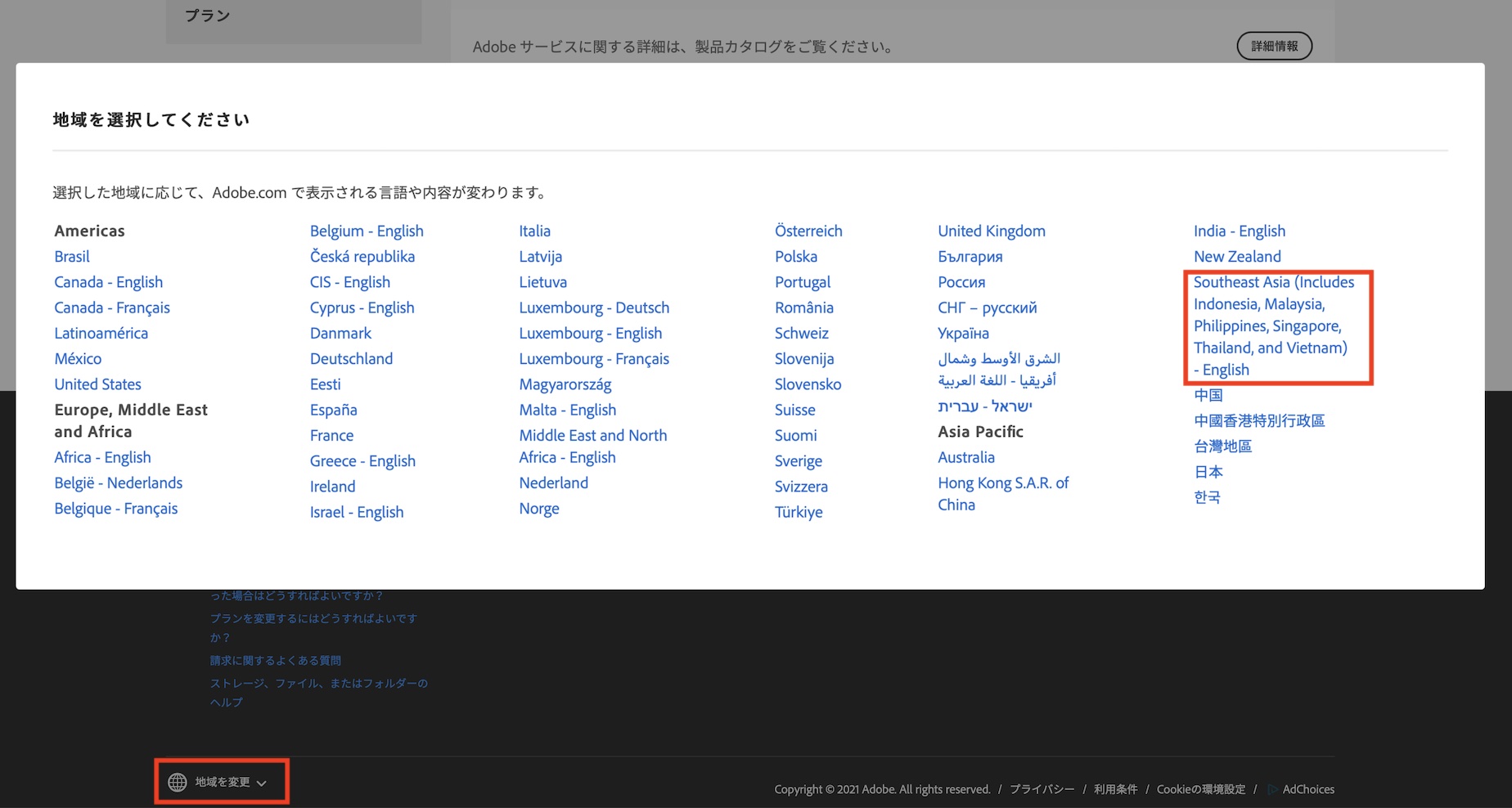
Task: Select Nederland region link
Action: point(554,483)
